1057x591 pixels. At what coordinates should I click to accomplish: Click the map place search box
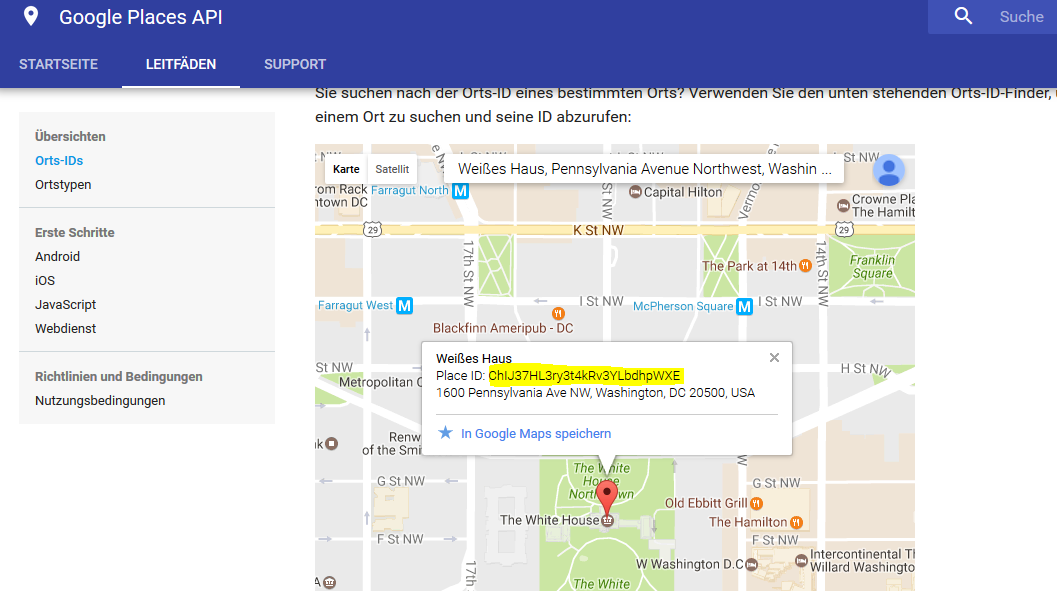point(644,169)
